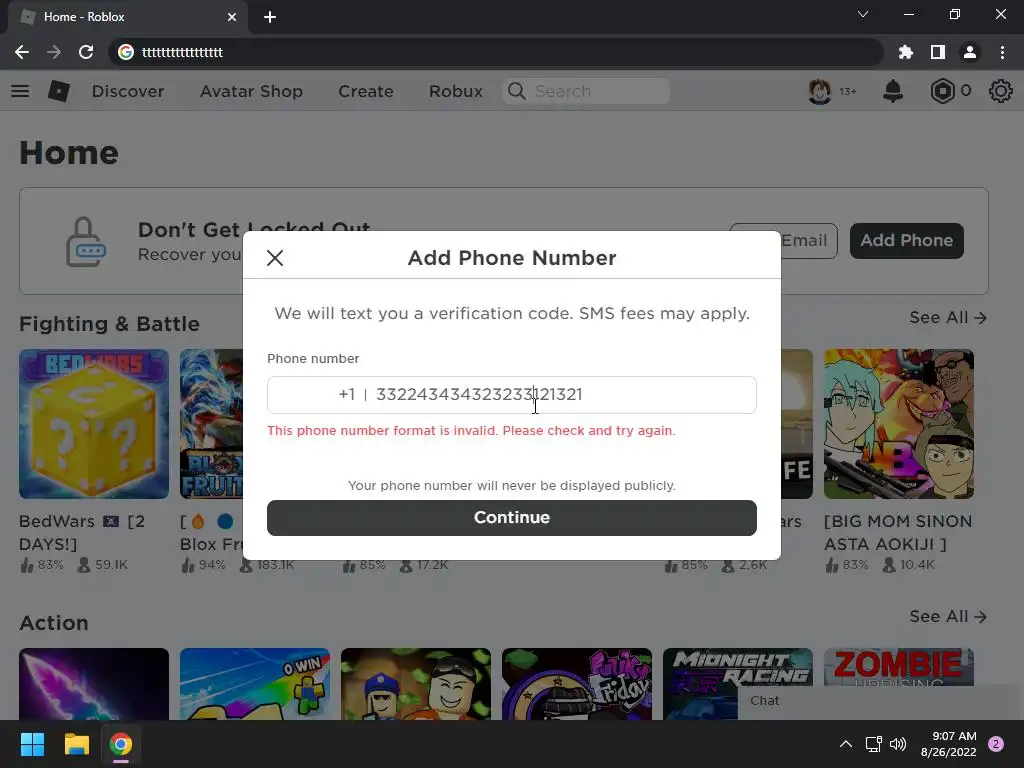Open the rainbow race game thumbnail
This screenshot has height=768, width=1024.
255,684
